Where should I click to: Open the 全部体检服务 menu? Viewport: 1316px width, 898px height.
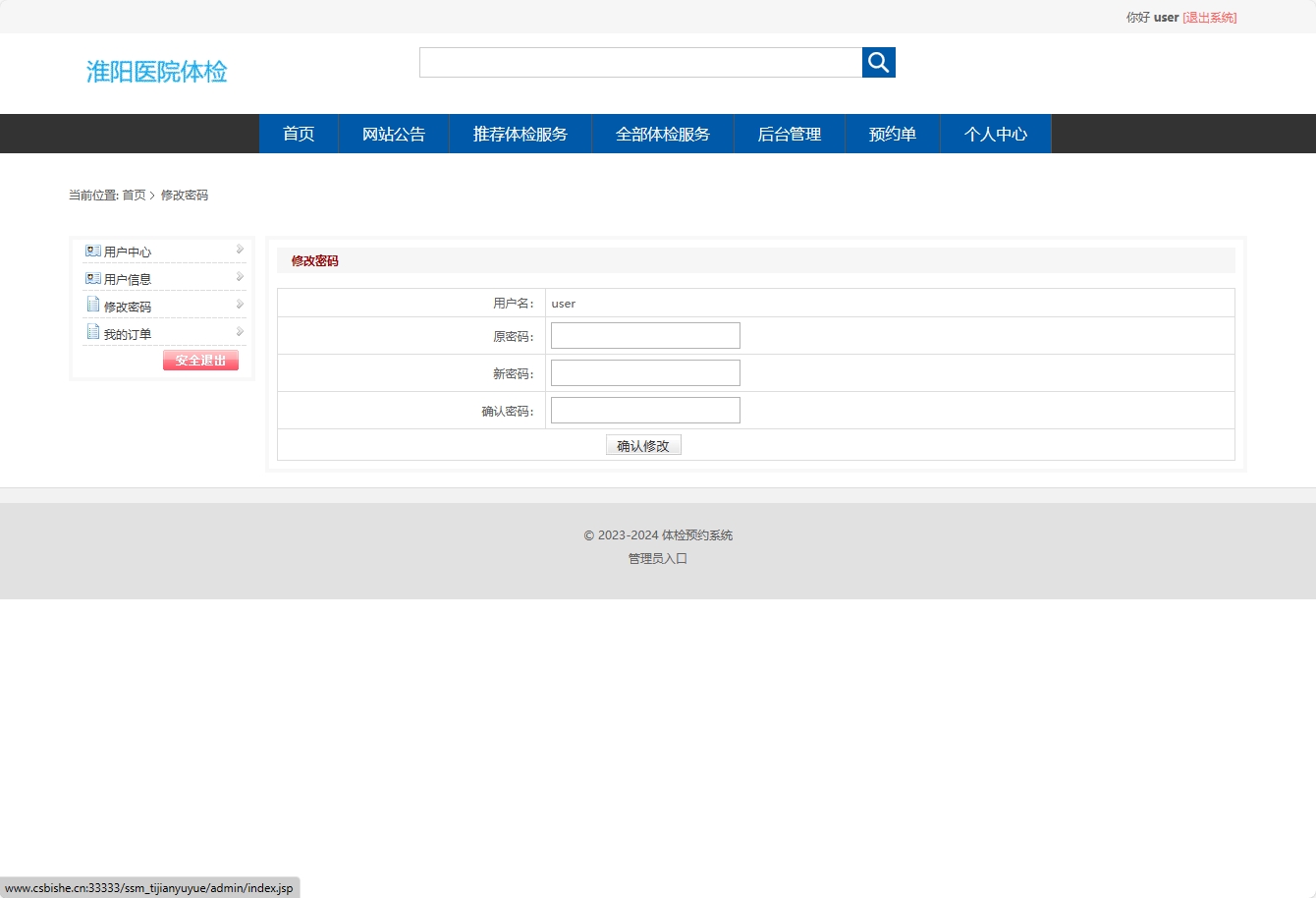pyautogui.click(x=662, y=134)
